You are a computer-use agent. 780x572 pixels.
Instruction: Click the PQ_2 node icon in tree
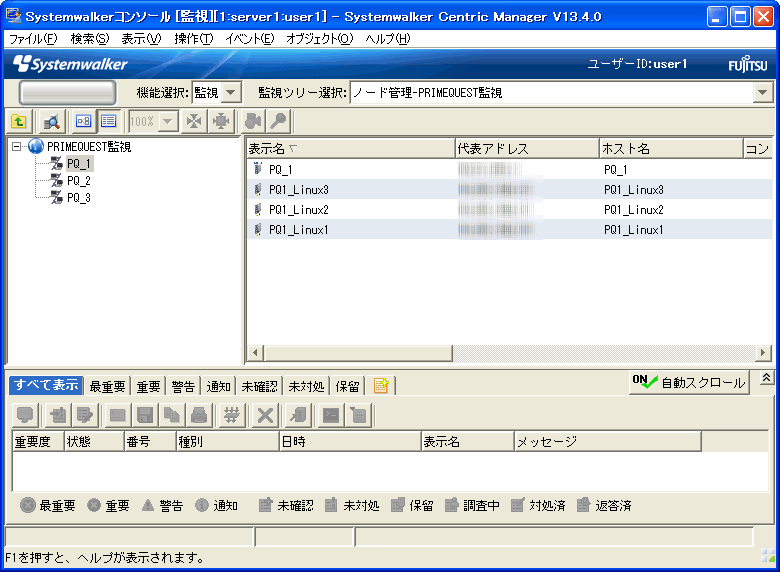click(56, 181)
